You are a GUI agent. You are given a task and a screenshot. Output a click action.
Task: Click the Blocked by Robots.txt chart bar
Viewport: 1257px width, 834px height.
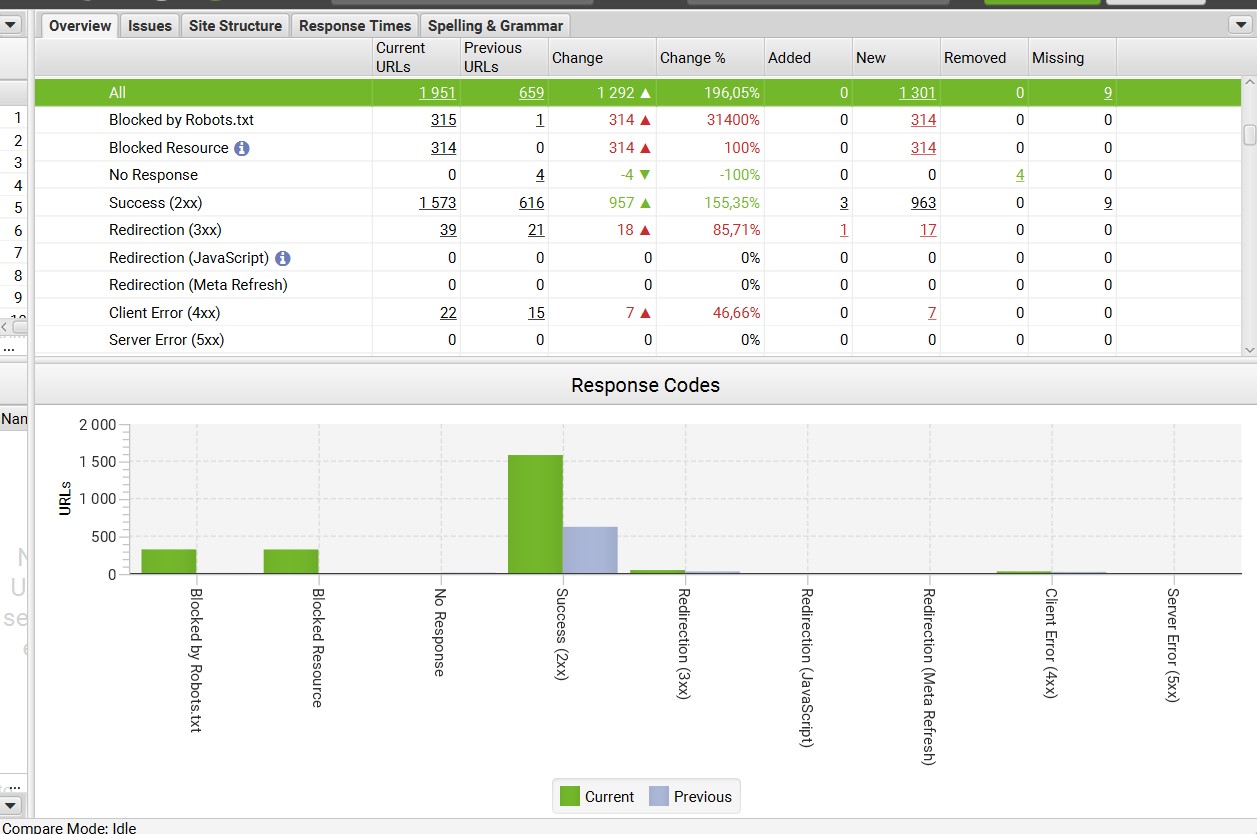tap(168, 562)
